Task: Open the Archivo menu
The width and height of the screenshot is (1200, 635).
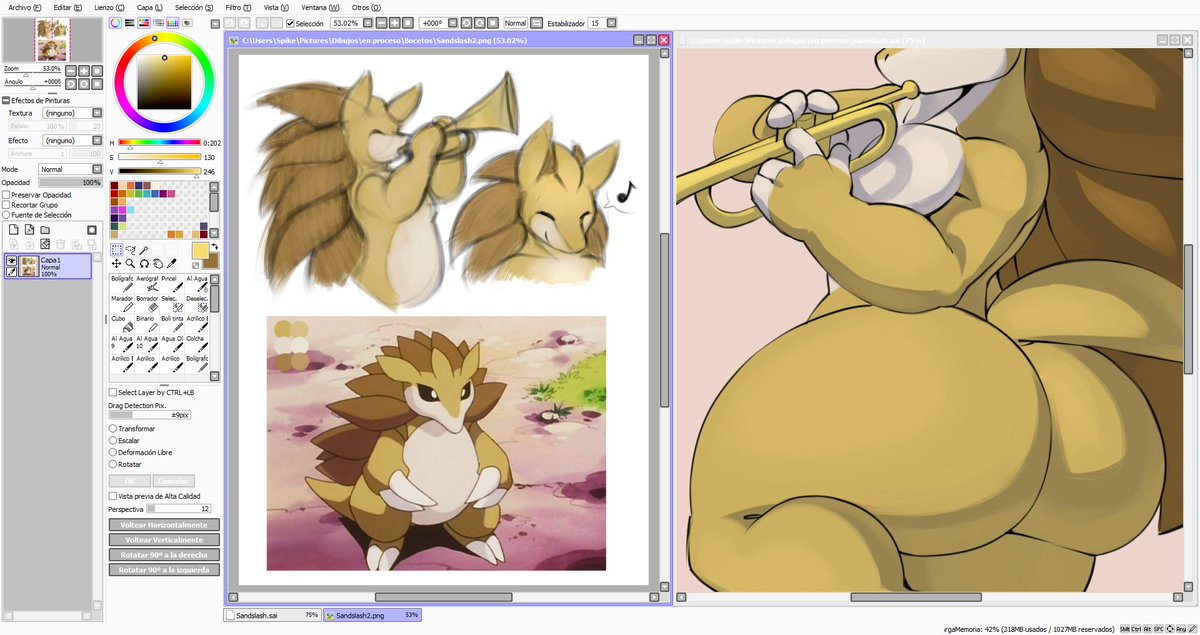Action: pyautogui.click(x=25, y=7)
